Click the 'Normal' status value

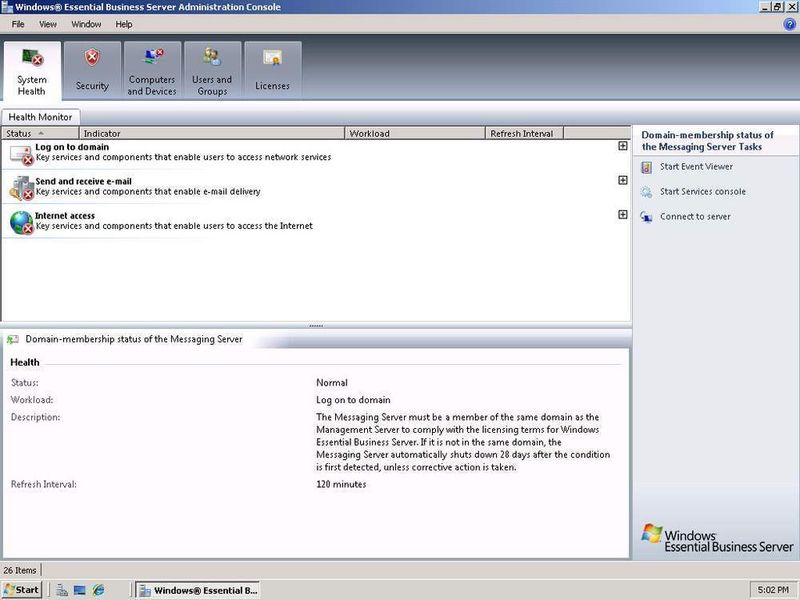coord(332,383)
